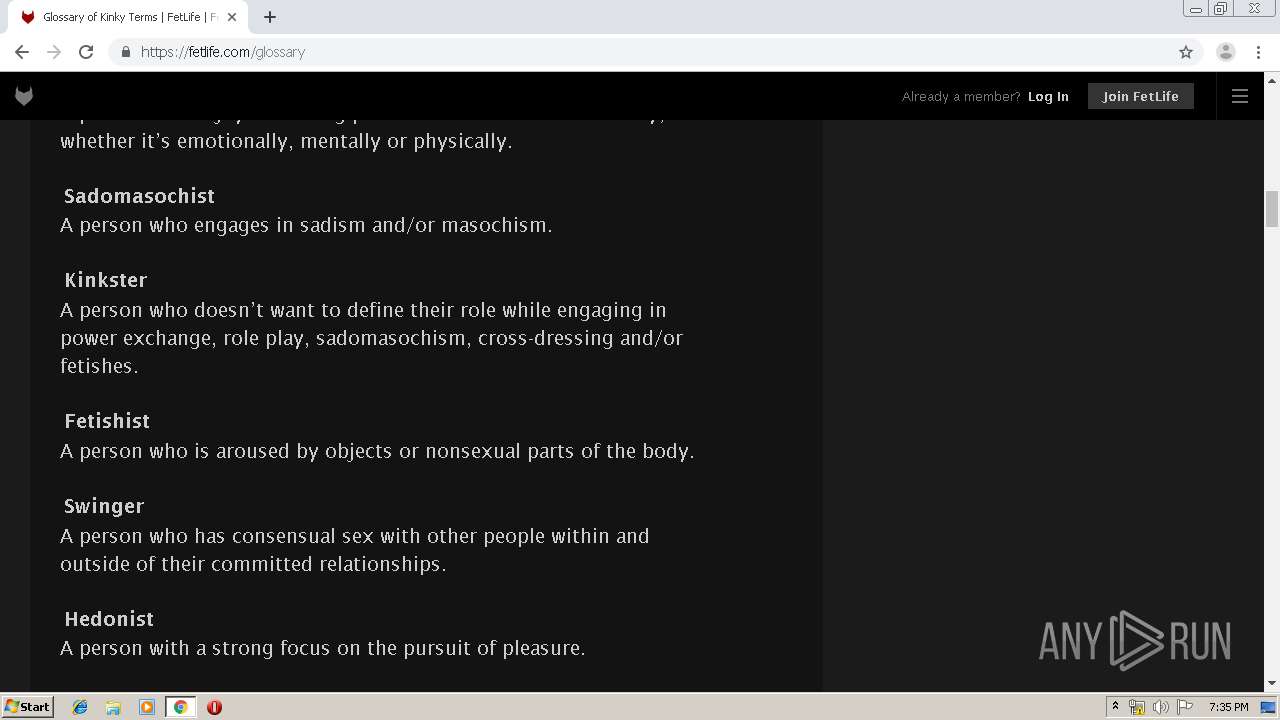1280x720 pixels.
Task: Click the browser forward arrow
Action: pos(54,52)
